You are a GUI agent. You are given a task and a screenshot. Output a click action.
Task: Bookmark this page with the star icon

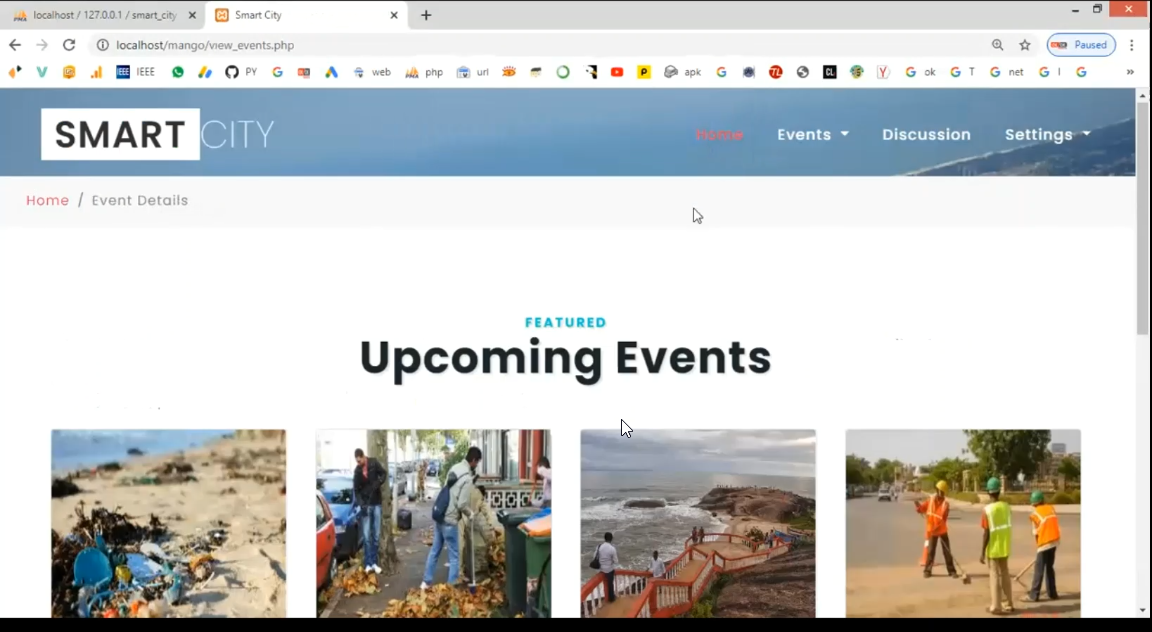(1025, 45)
